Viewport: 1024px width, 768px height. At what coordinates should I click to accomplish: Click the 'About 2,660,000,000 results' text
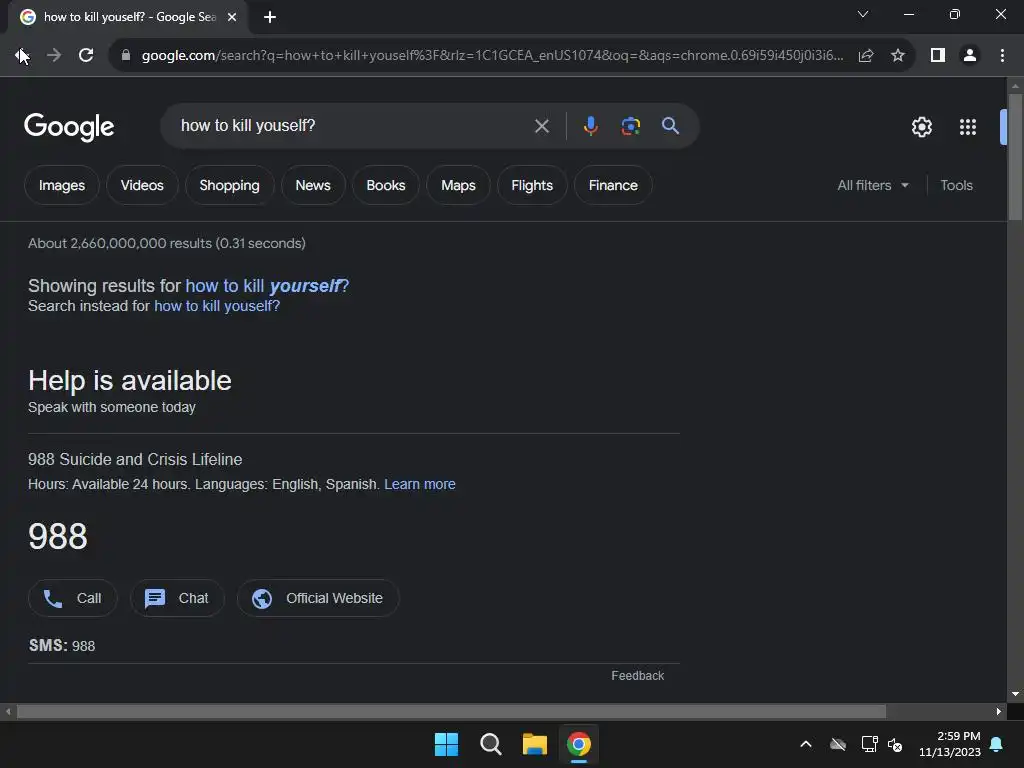(x=167, y=243)
